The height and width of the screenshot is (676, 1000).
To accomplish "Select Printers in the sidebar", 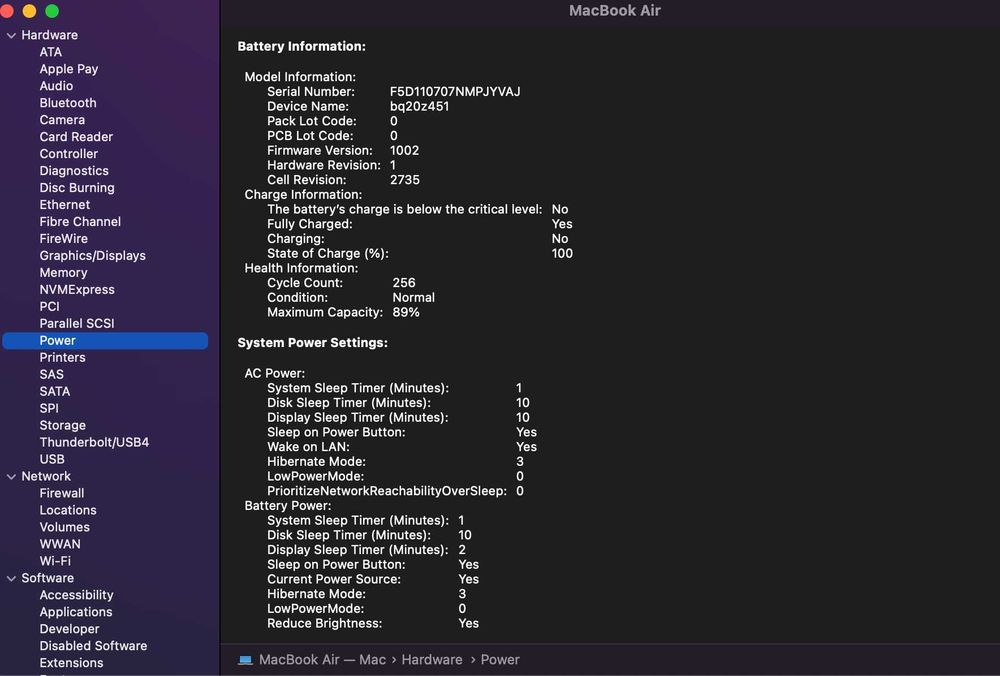I will click(62, 357).
